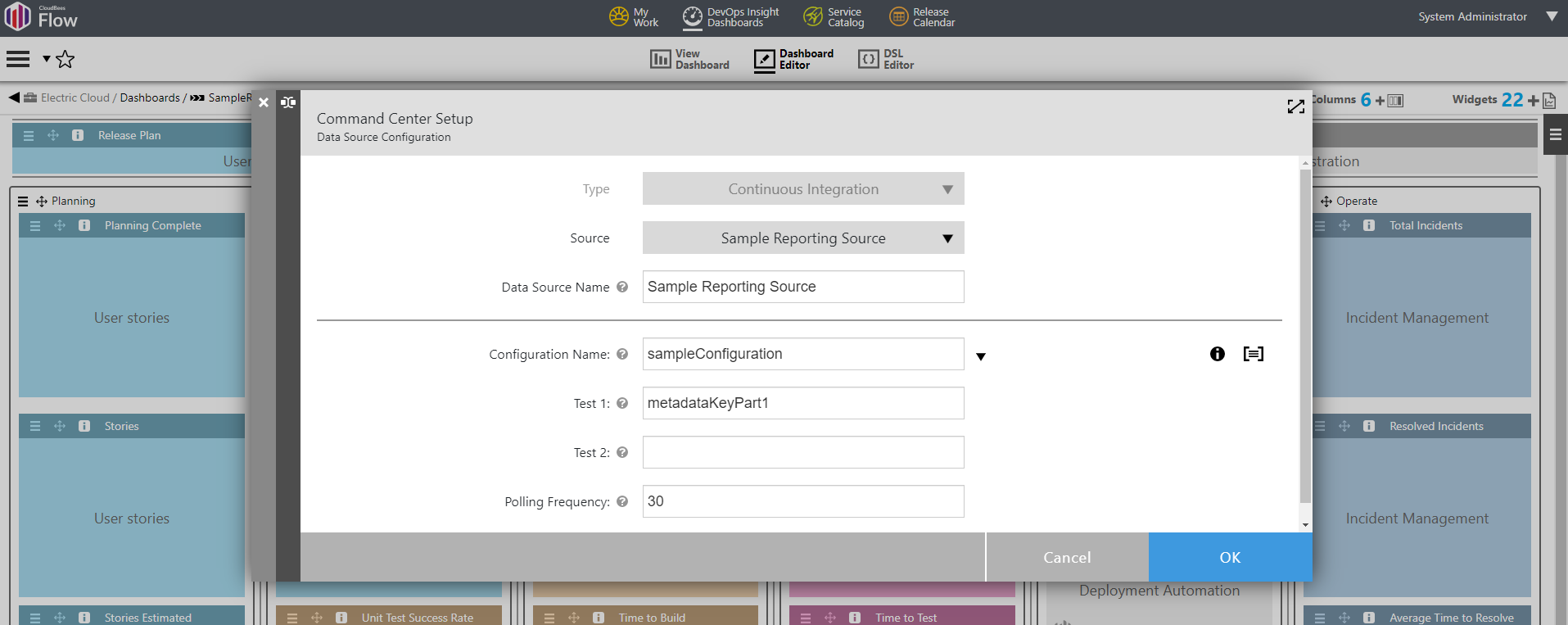
Task: Open the main hamburger menu
Action: tap(18, 59)
